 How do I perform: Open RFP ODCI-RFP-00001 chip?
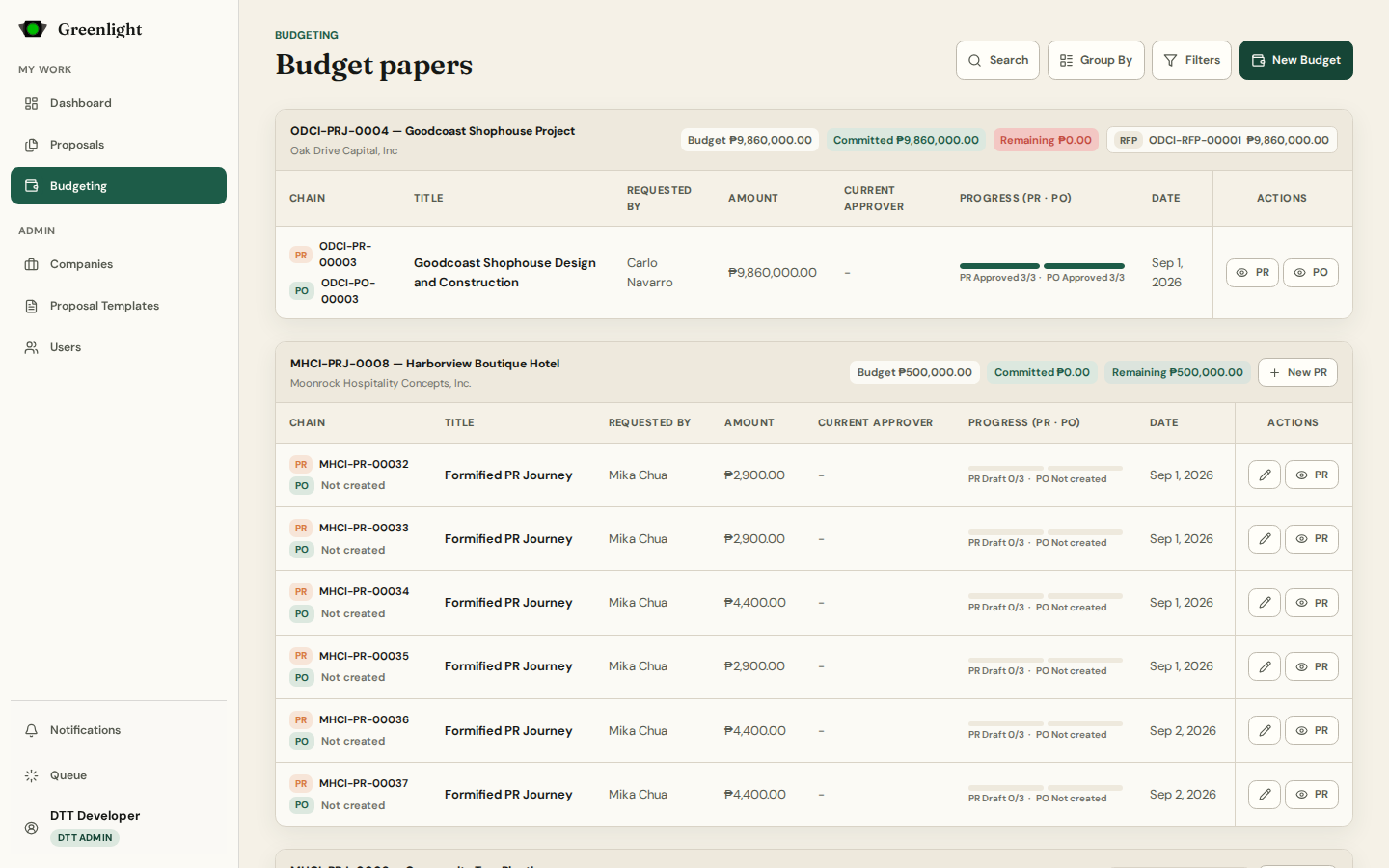tap(1222, 140)
